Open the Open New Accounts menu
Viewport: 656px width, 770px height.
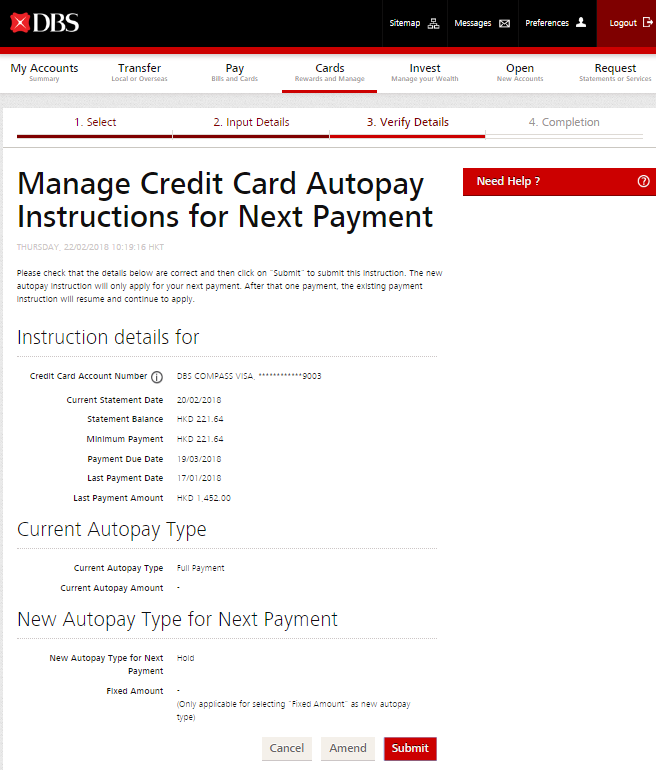coord(519,72)
